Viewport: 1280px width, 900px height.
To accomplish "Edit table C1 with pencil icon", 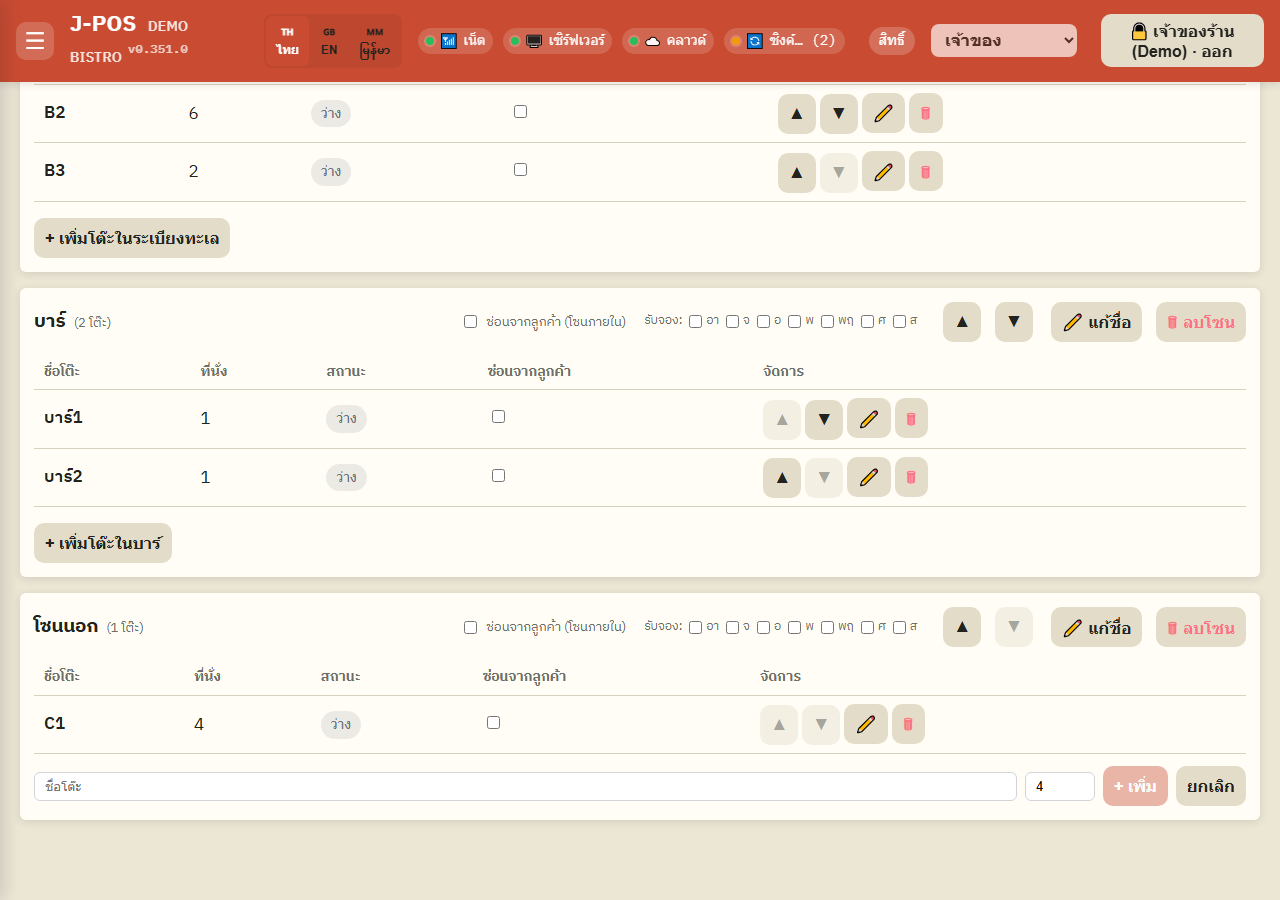I will [866, 724].
